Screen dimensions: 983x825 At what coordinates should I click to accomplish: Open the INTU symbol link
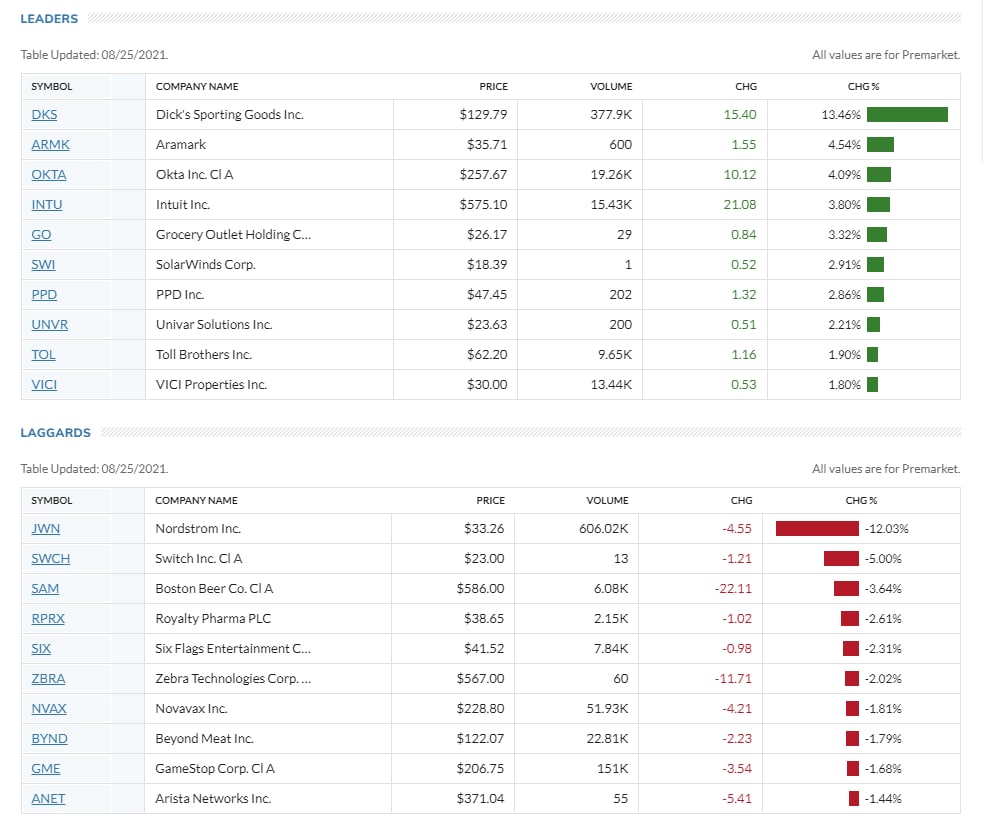point(47,205)
